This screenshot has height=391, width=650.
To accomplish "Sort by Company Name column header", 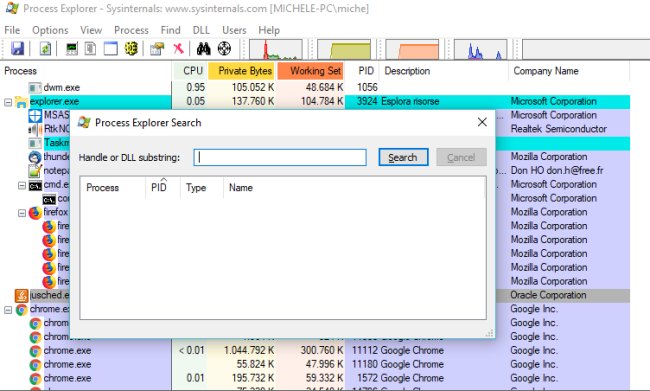I will coord(569,71).
